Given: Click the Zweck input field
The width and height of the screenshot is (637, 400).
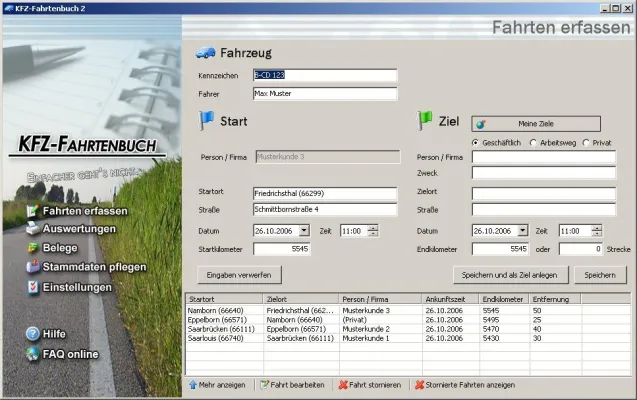Looking at the screenshot, I should (x=544, y=173).
